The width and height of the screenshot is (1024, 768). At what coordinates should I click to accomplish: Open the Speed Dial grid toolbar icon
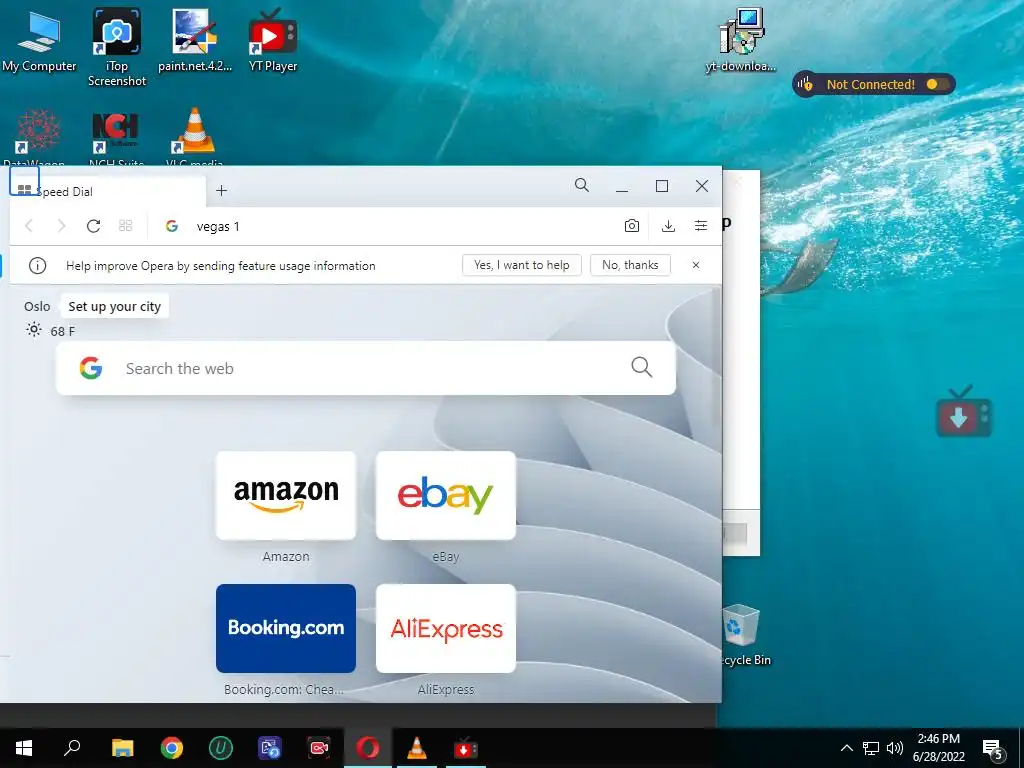pyautogui.click(x=126, y=226)
